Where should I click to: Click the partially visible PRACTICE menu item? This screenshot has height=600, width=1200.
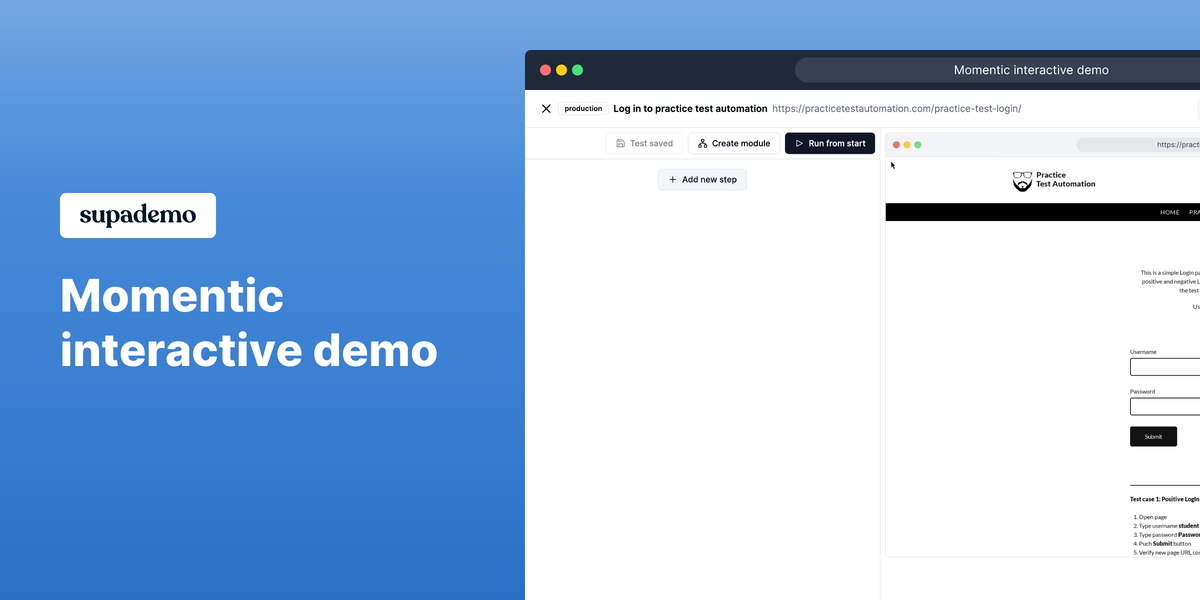(1195, 212)
